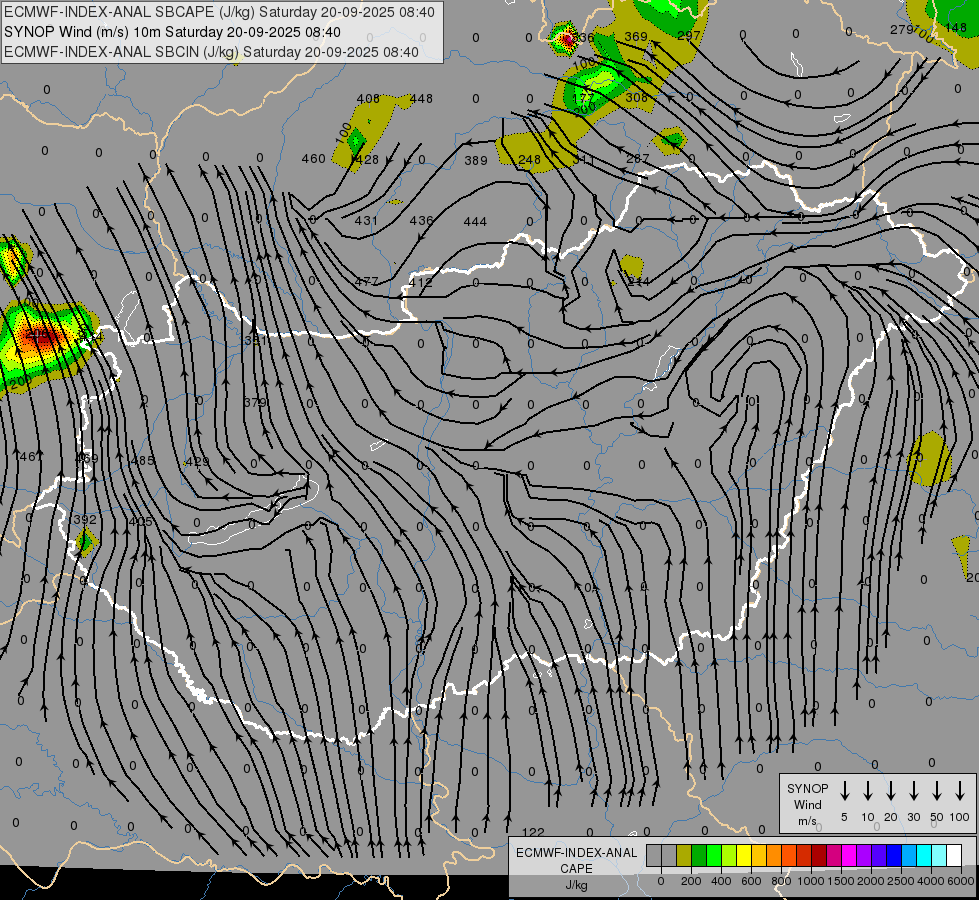Click the SBCIN title line
This screenshot has width=979, height=900.
[211, 52]
